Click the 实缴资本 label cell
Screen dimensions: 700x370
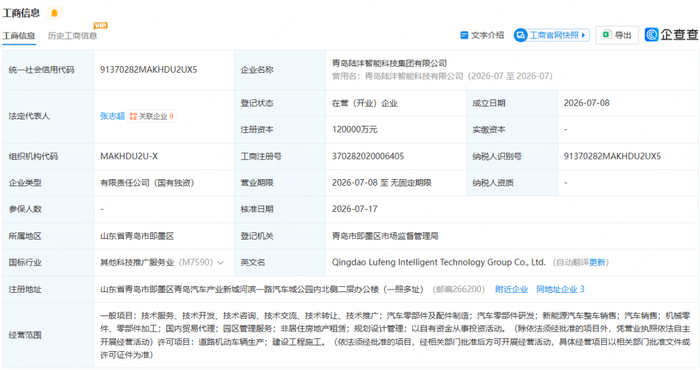click(x=512, y=129)
